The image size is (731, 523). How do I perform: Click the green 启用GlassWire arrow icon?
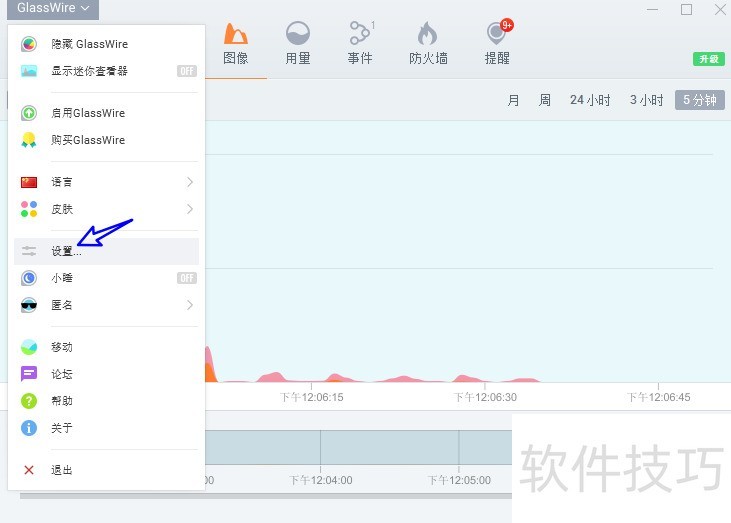pos(29,113)
